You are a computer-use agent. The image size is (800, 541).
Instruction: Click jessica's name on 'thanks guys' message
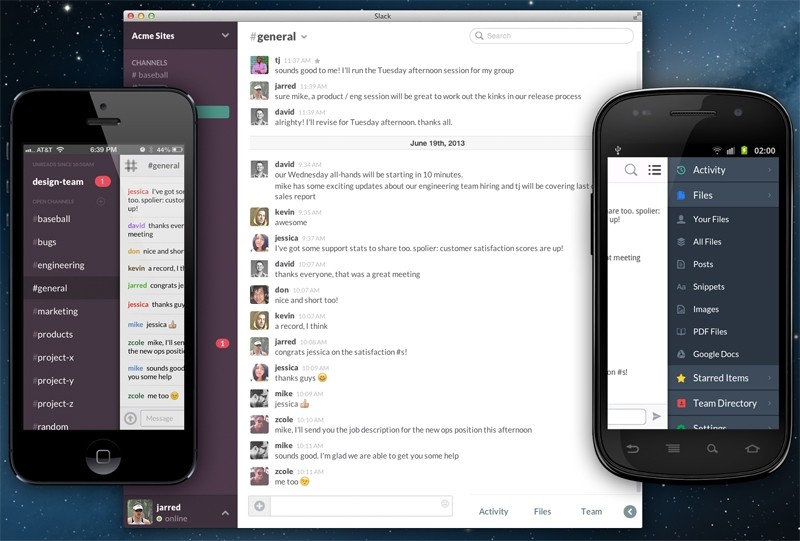[x=286, y=367]
